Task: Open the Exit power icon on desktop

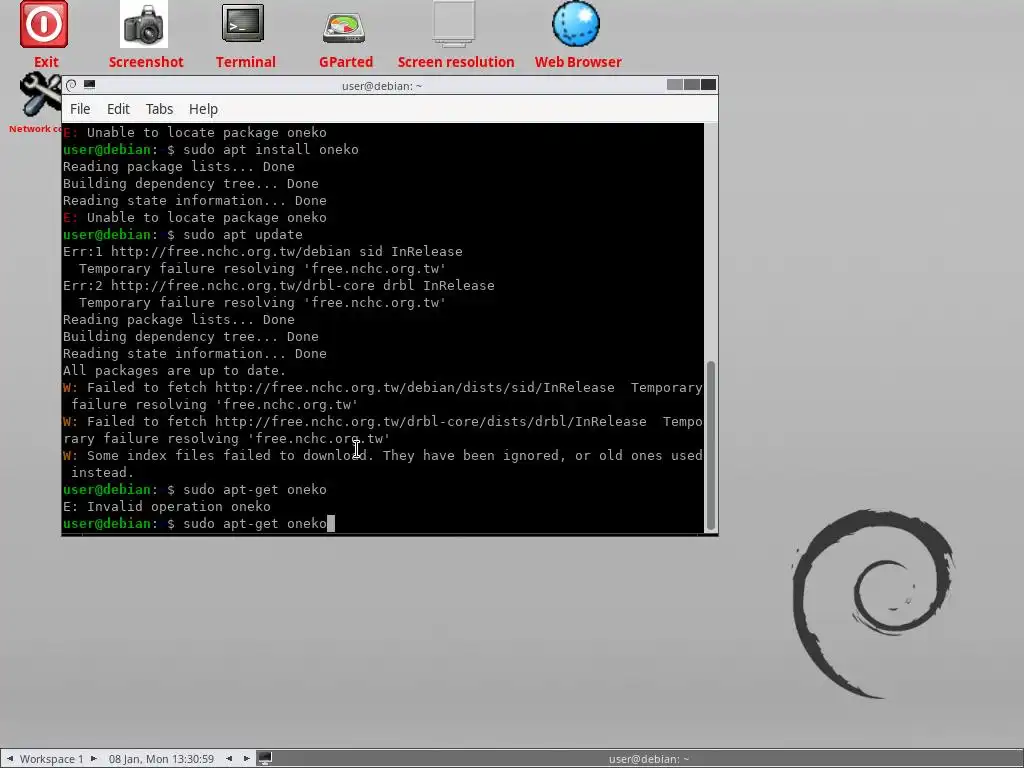Action: (44, 25)
